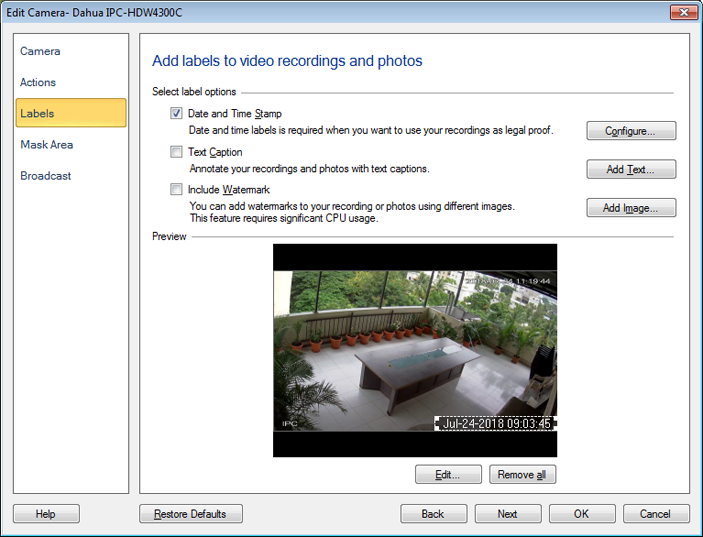Open the Camera settings tab
This screenshot has height=537, width=703.
[41, 51]
